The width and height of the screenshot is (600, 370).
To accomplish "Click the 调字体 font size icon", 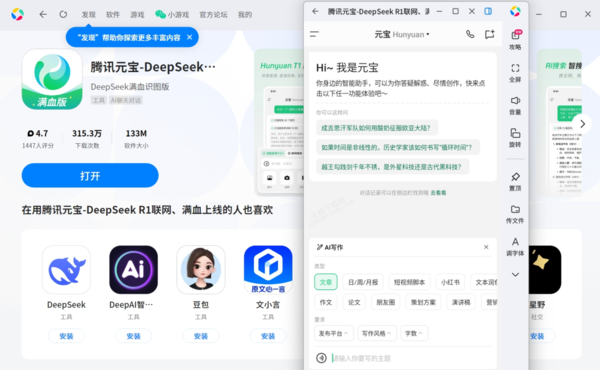I will point(515,246).
